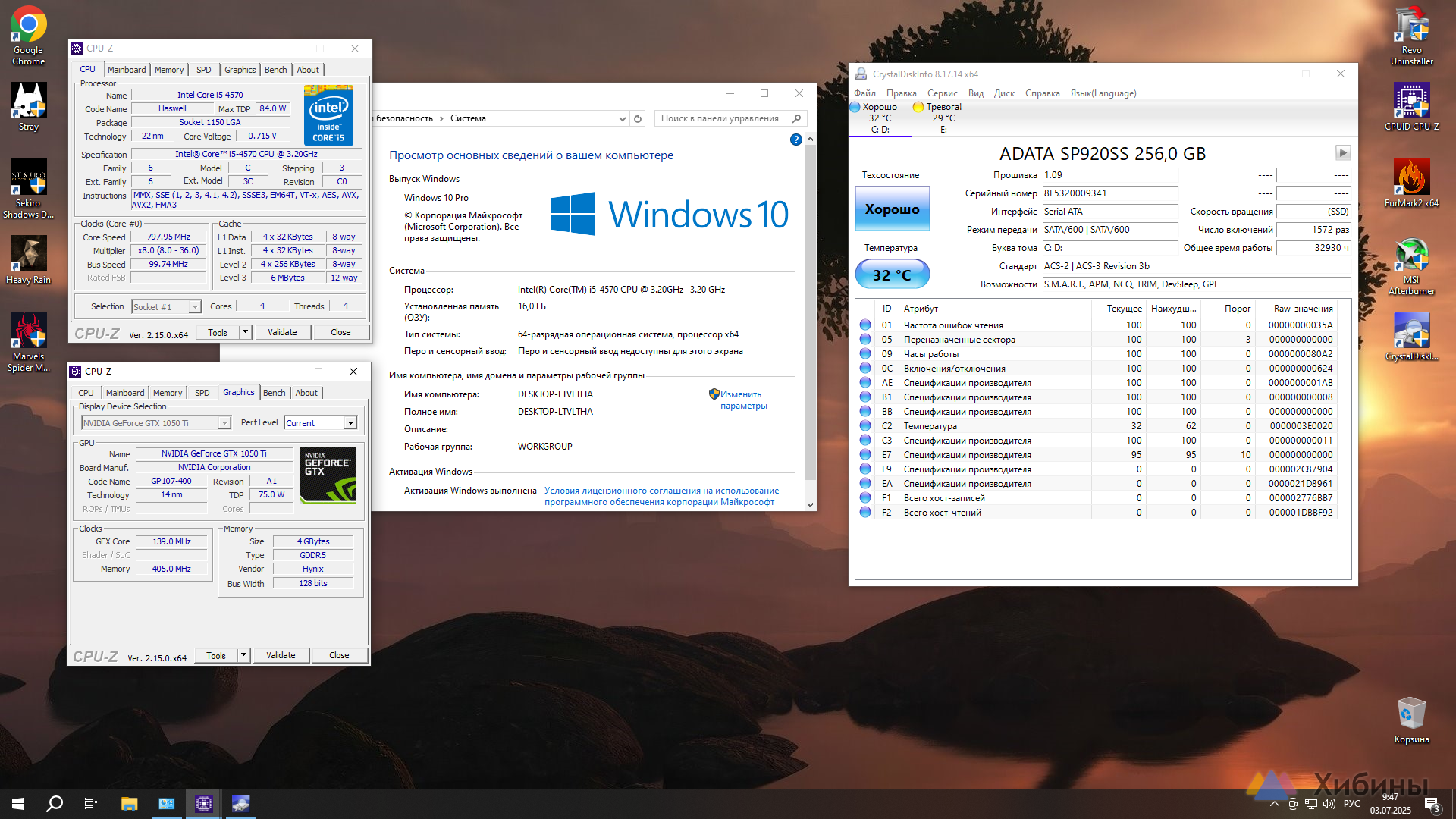Open the Windows Start menu

(x=18, y=804)
